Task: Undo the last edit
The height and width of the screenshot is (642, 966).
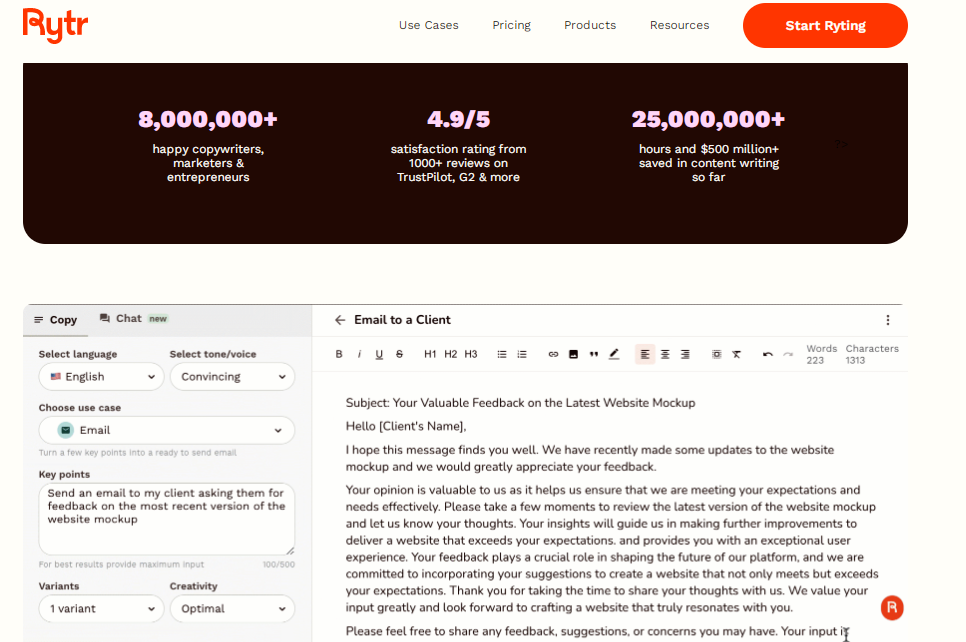Action: coord(768,354)
